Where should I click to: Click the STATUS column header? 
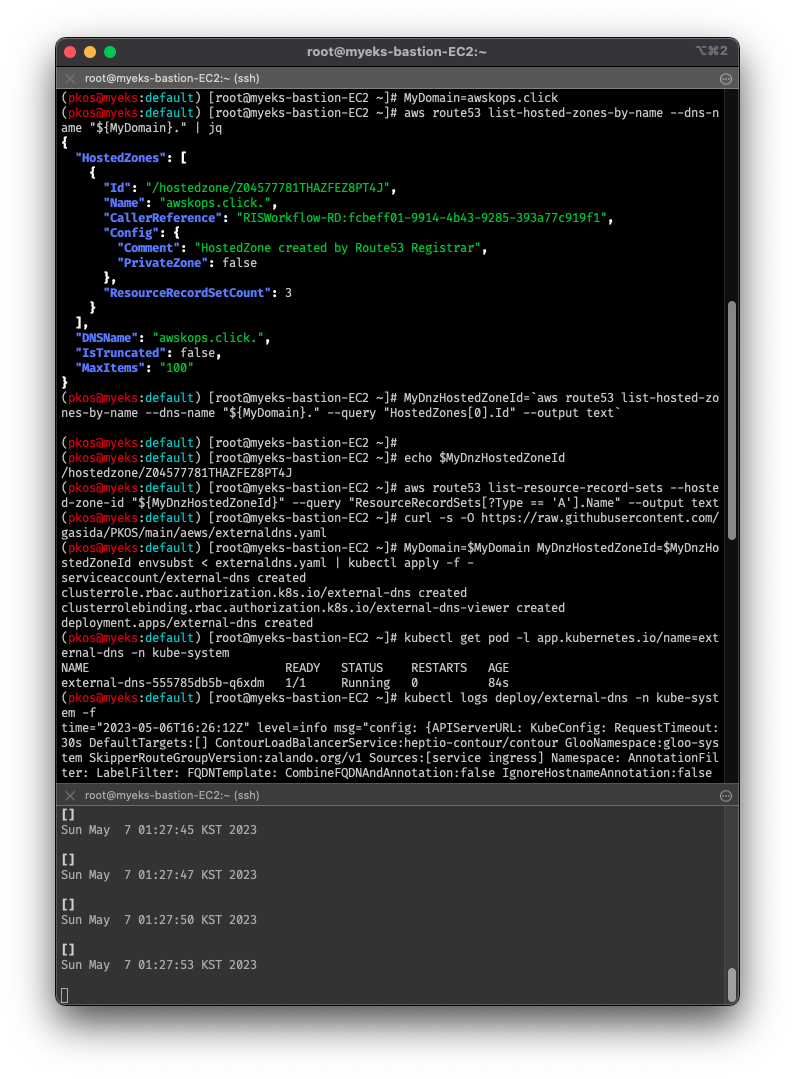point(362,668)
